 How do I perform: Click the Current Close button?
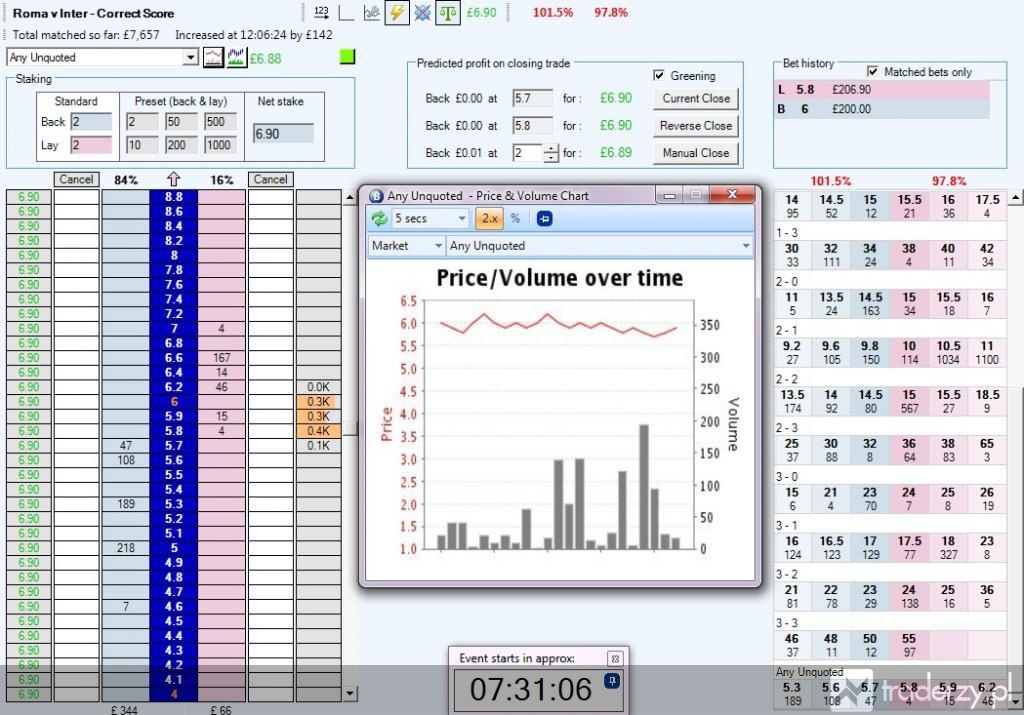tap(696, 99)
